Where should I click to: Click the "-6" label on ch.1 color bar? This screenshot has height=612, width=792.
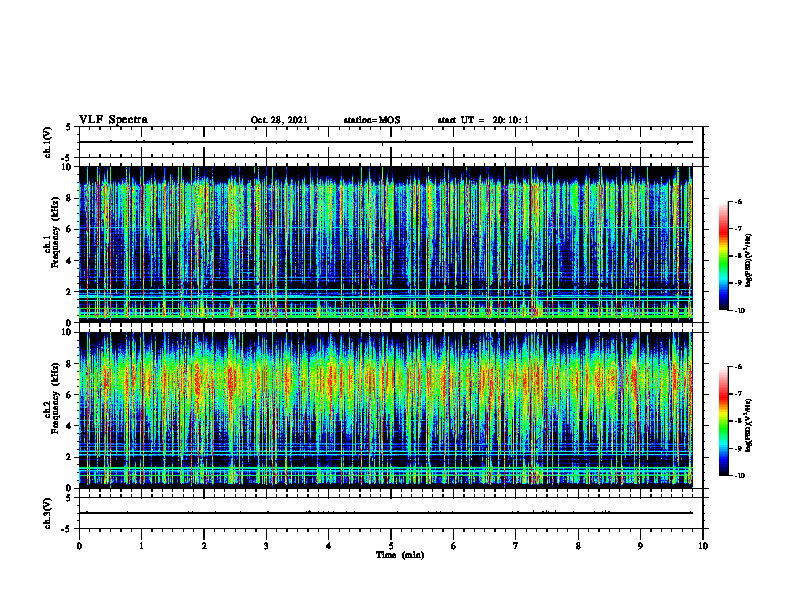pos(739,202)
